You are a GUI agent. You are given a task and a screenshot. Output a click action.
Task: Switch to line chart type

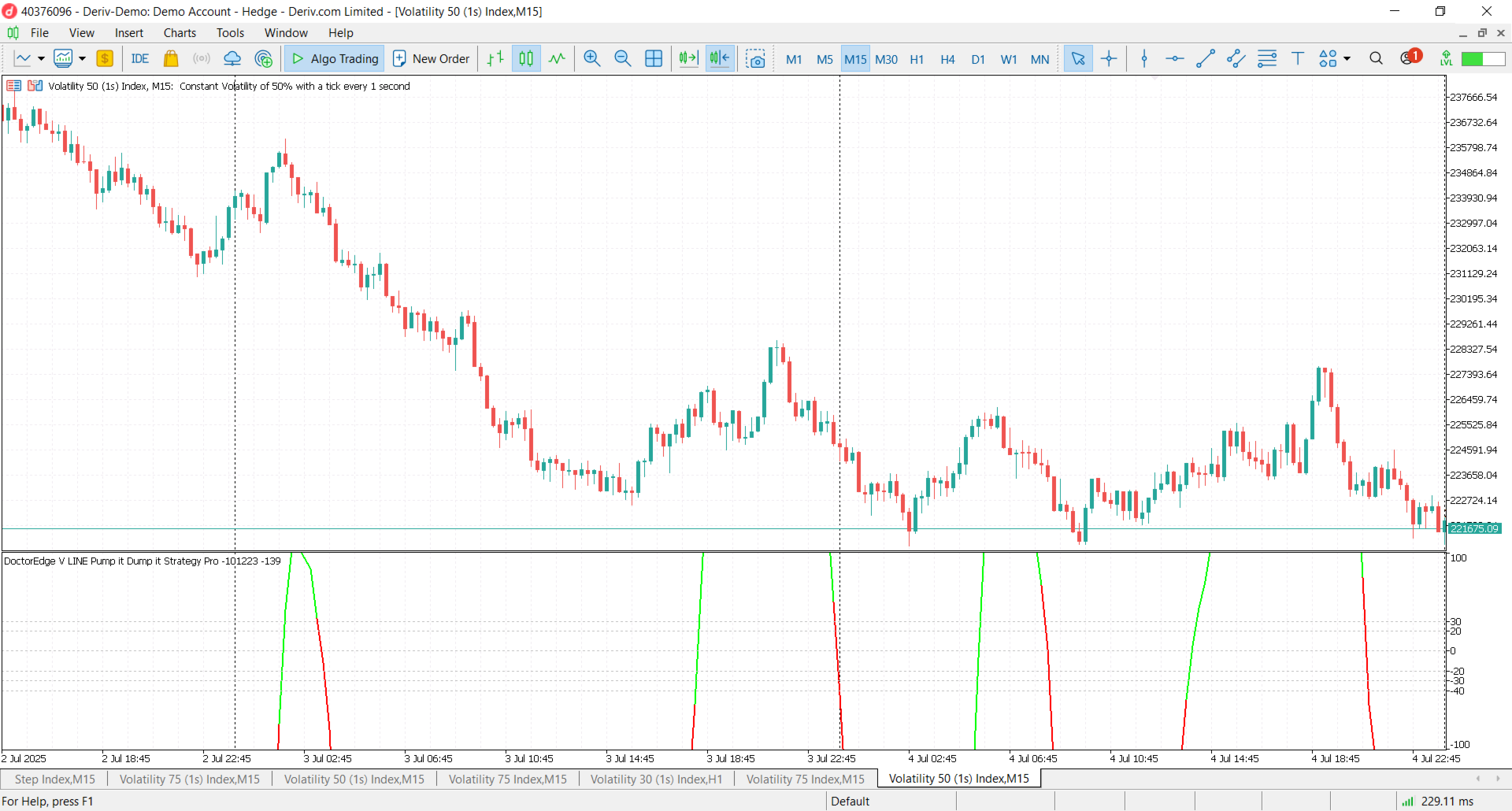coord(557,59)
